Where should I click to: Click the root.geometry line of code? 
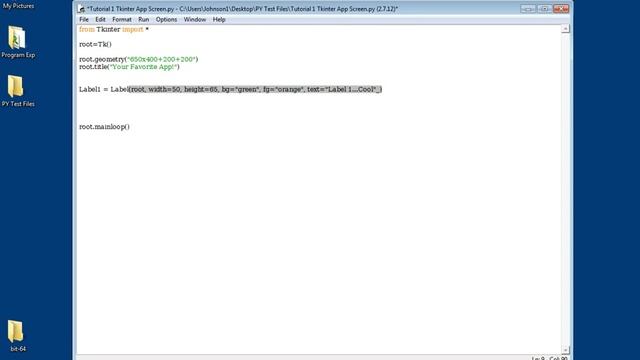point(138,59)
